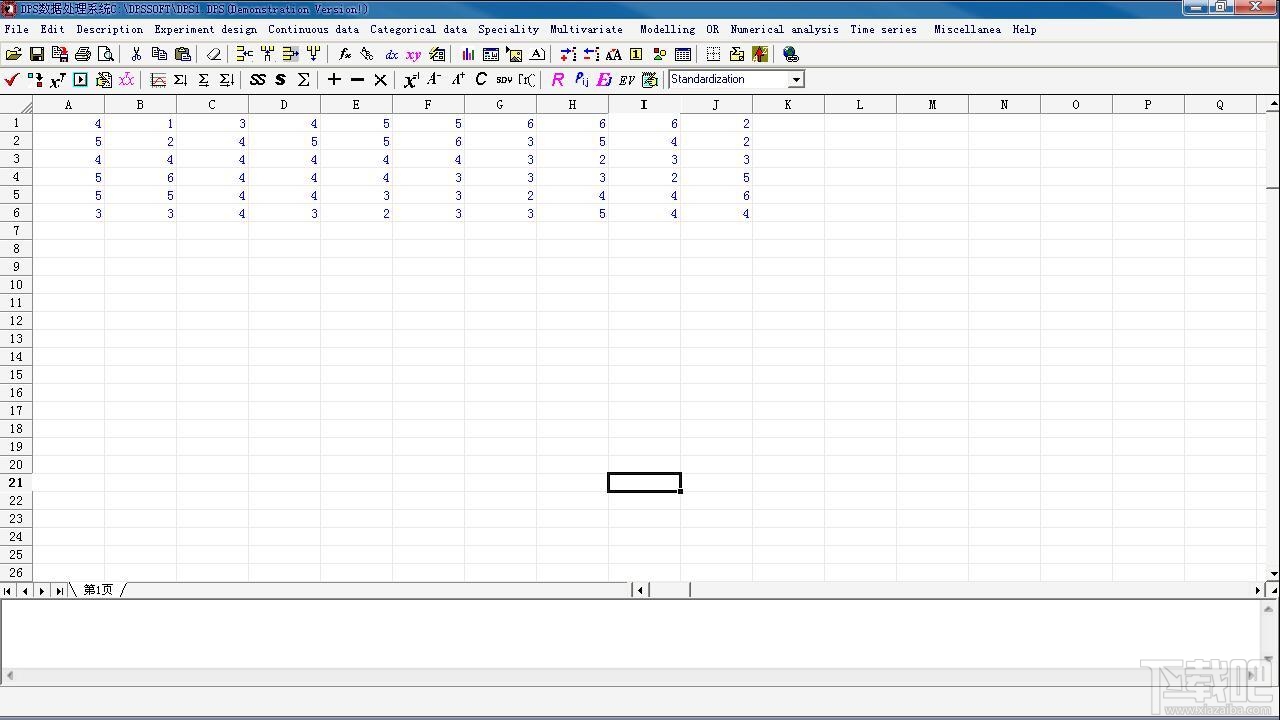Click the spreadsheet vertical scrollbar down arrow
Viewport: 1280px width, 720px height.
tap(1272, 574)
